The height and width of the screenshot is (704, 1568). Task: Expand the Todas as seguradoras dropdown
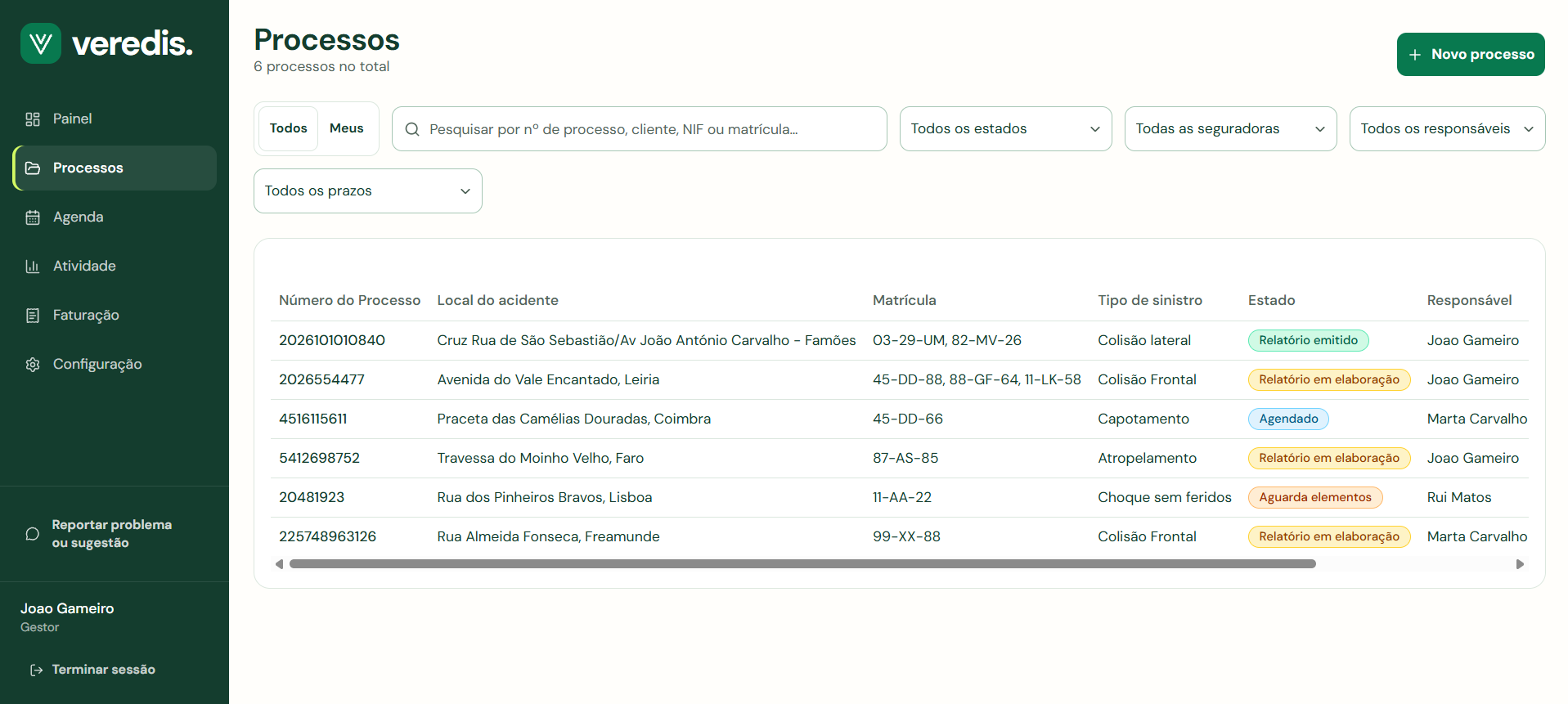point(1230,129)
